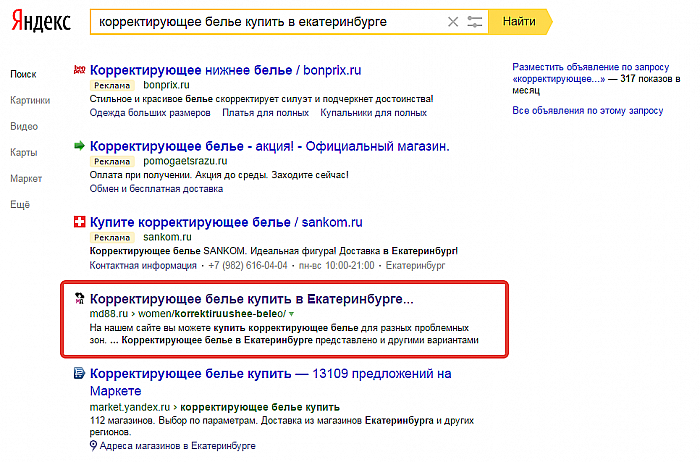This screenshot has height=462, width=700.
Task: Click Оплата при получении description text
Action: click(219, 175)
